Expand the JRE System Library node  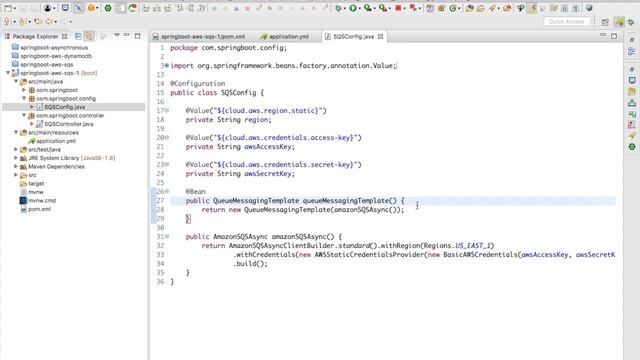[16, 158]
